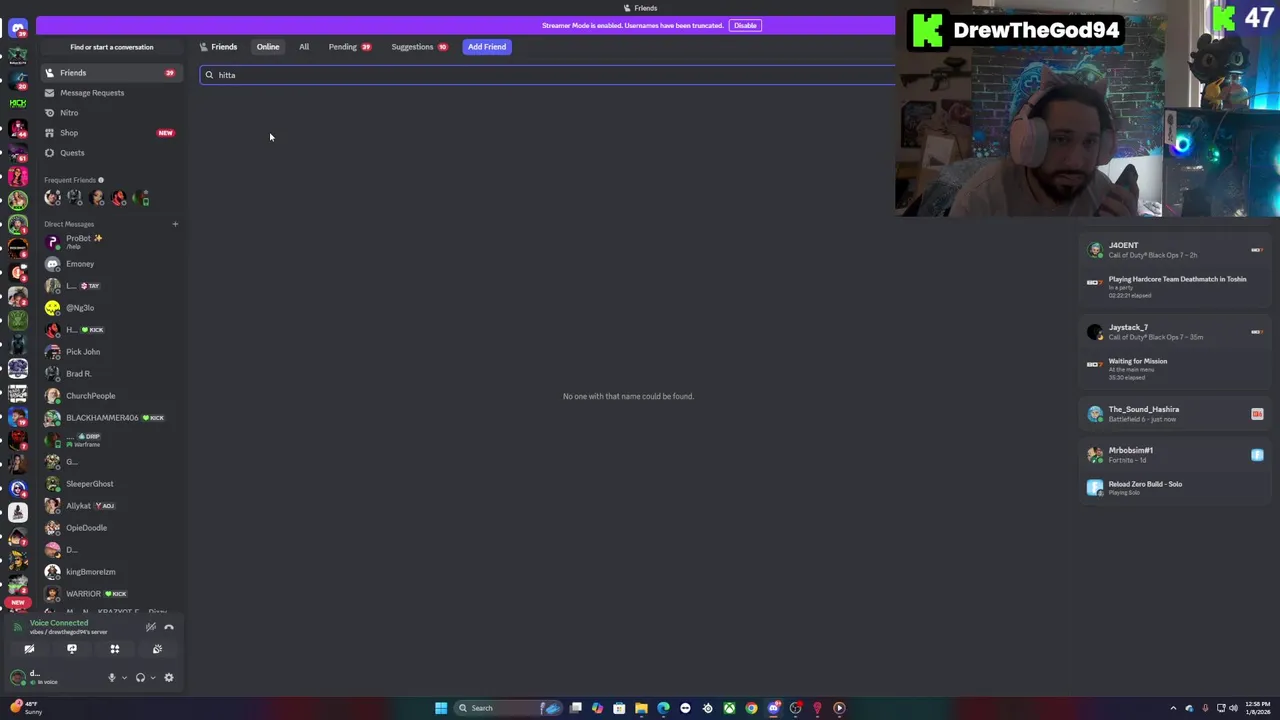
Task: Open the Activities launcher icon
Action: (x=114, y=649)
